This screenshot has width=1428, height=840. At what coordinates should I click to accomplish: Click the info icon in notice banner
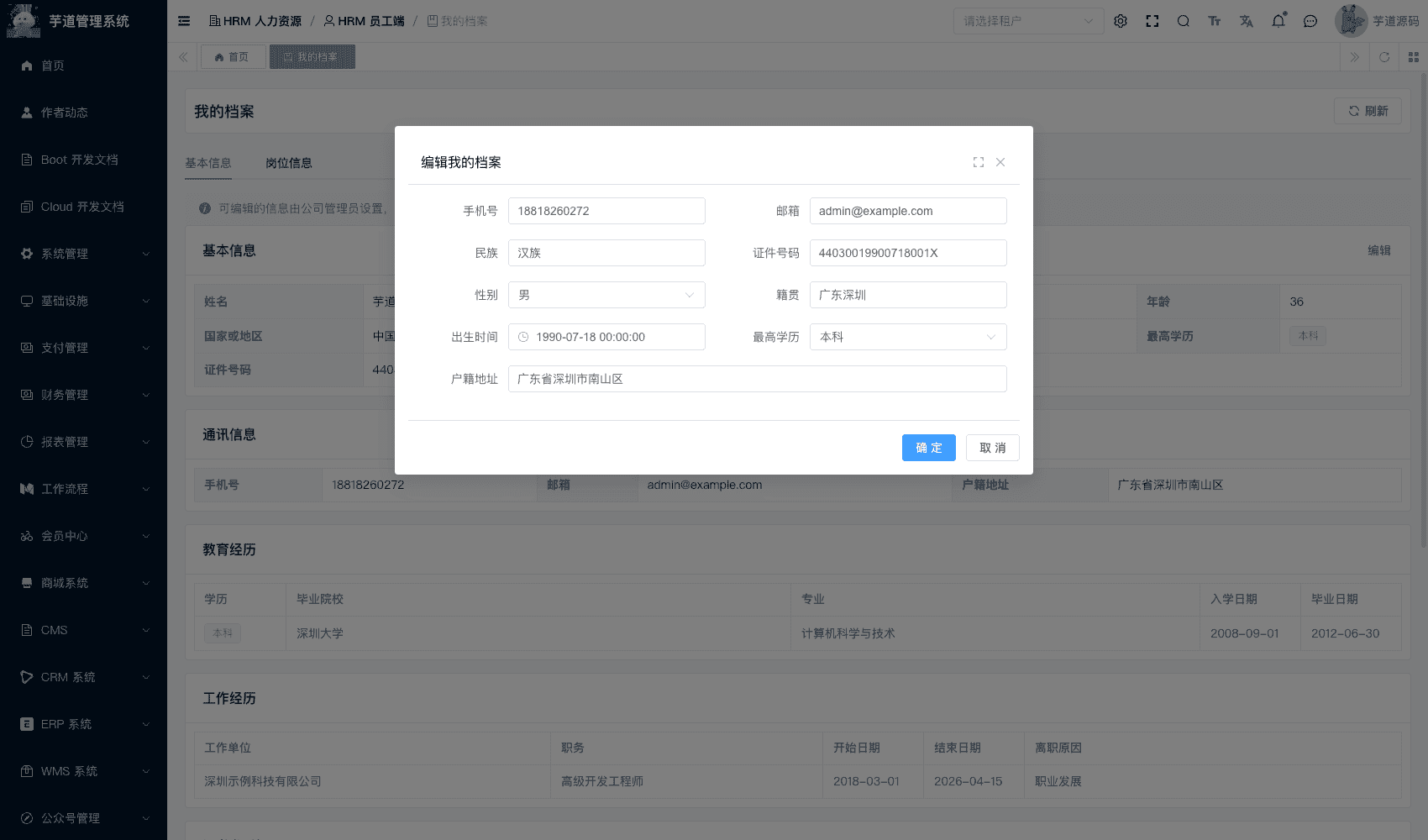click(205, 208)
